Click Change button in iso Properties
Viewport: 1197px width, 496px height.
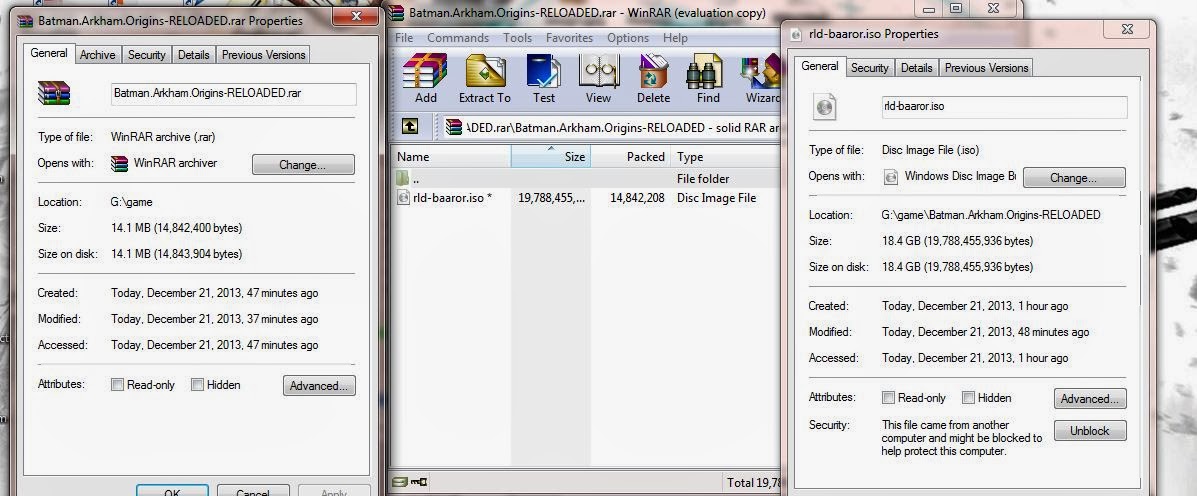click(1074, 178)
